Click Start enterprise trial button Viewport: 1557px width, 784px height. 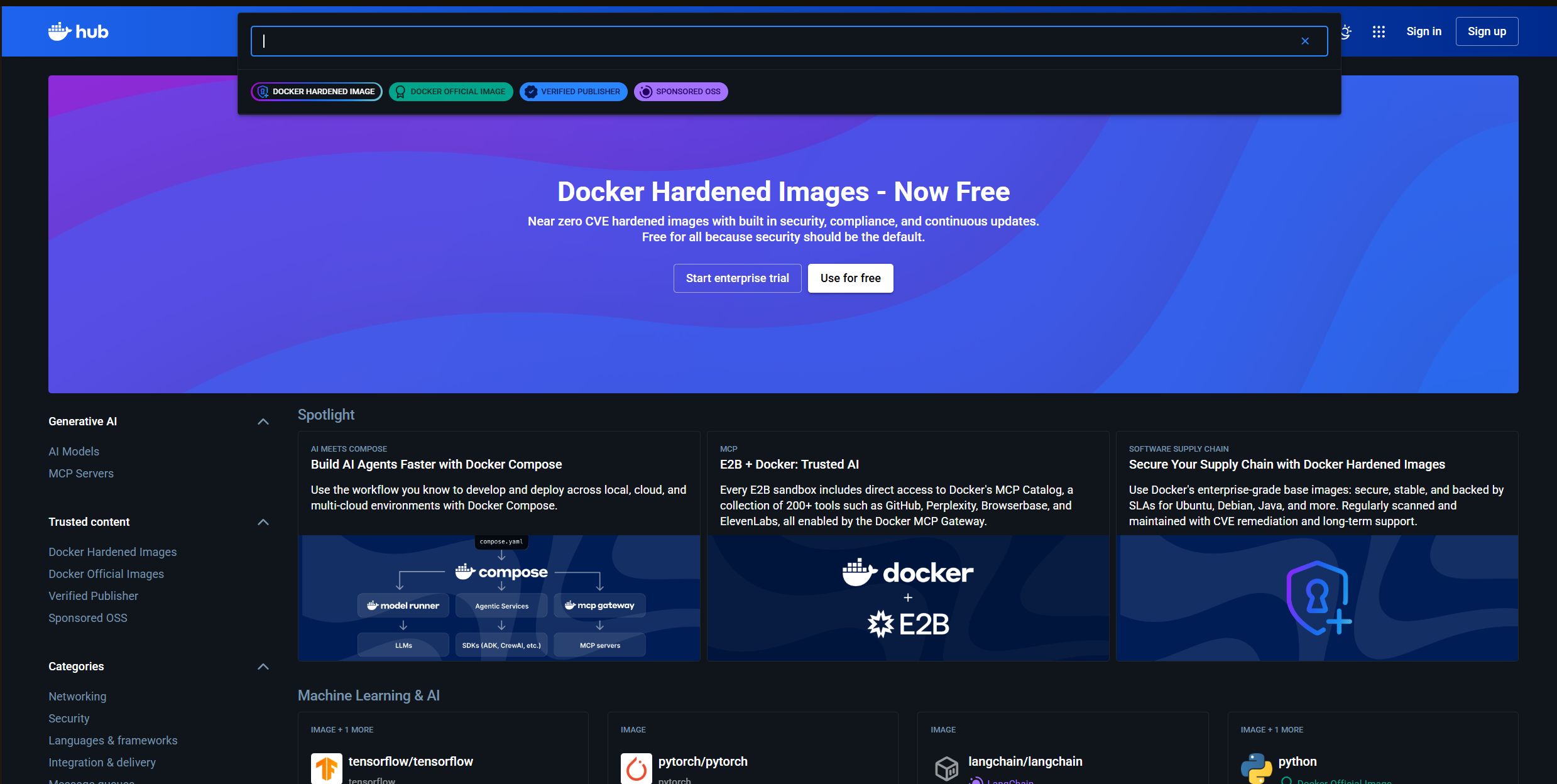738,278
